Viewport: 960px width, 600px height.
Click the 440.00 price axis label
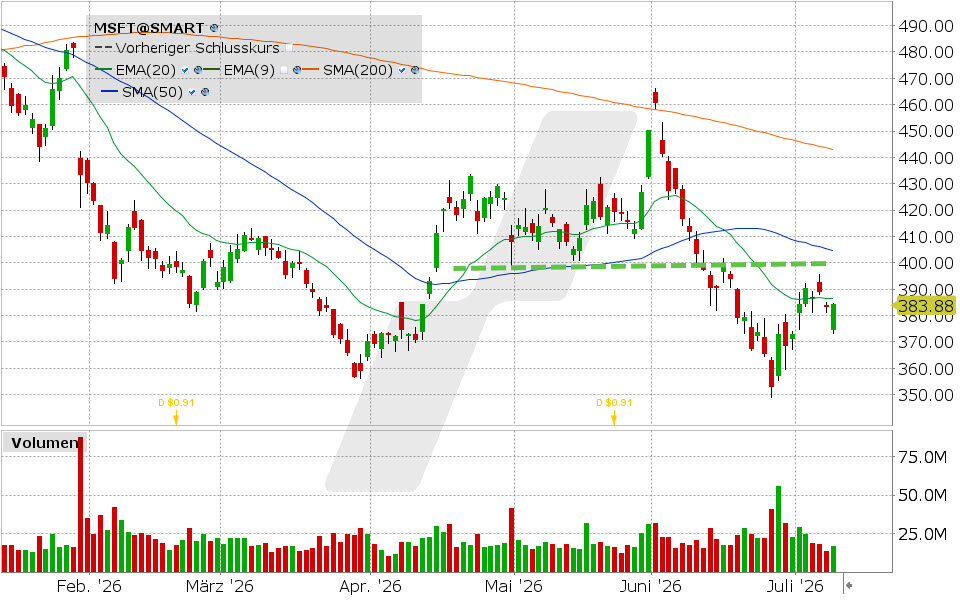coord(926,158)
